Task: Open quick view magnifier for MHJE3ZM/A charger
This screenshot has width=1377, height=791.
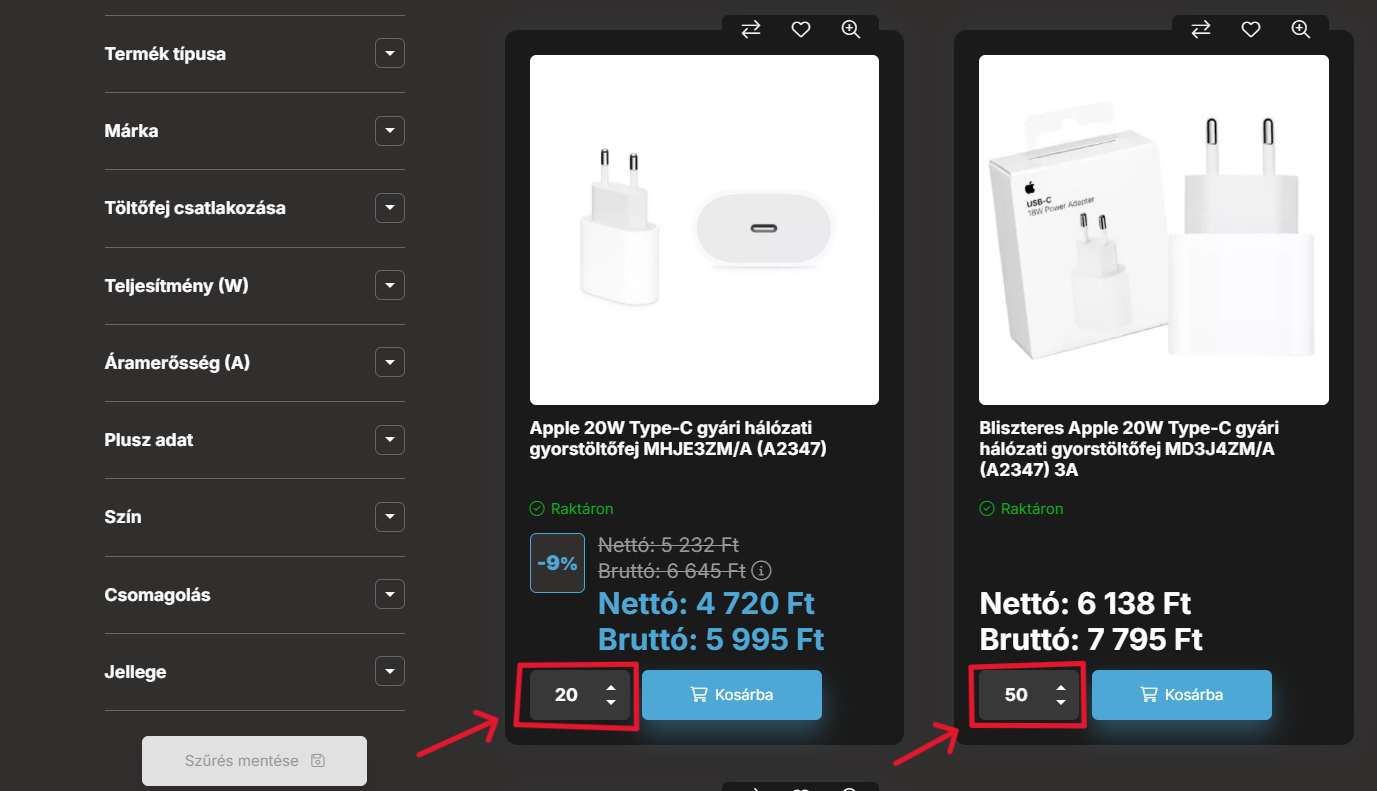Action: pyautogui.click(x=851, y=30)
